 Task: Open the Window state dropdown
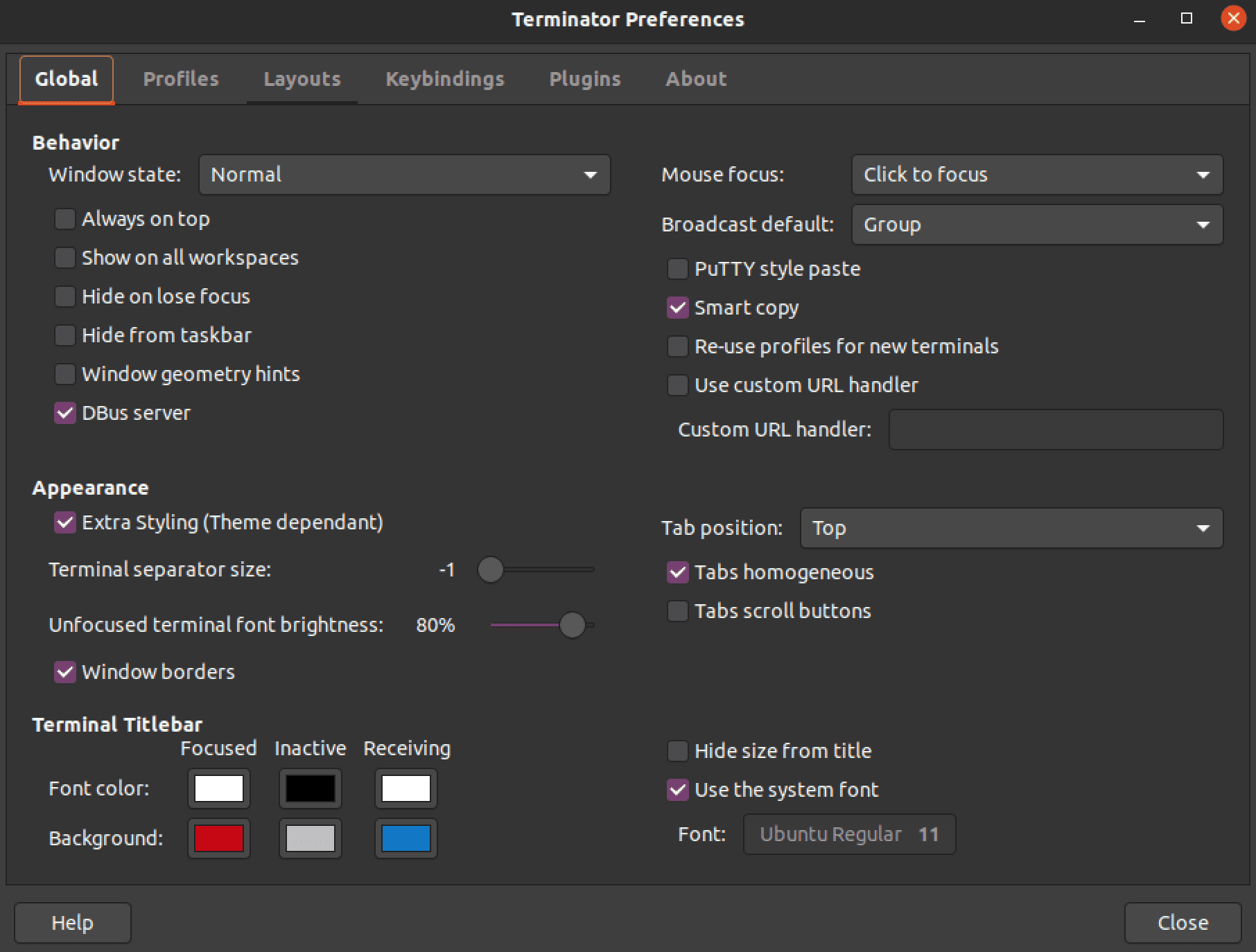click(x=404, y=175)
